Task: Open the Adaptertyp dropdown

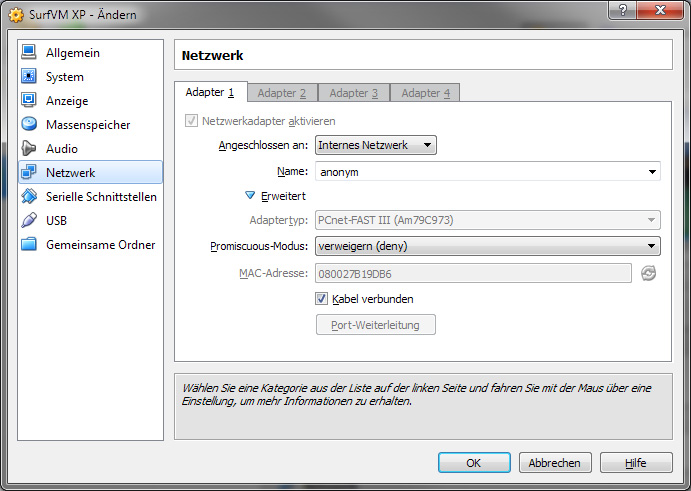Action: click(488, 220)
